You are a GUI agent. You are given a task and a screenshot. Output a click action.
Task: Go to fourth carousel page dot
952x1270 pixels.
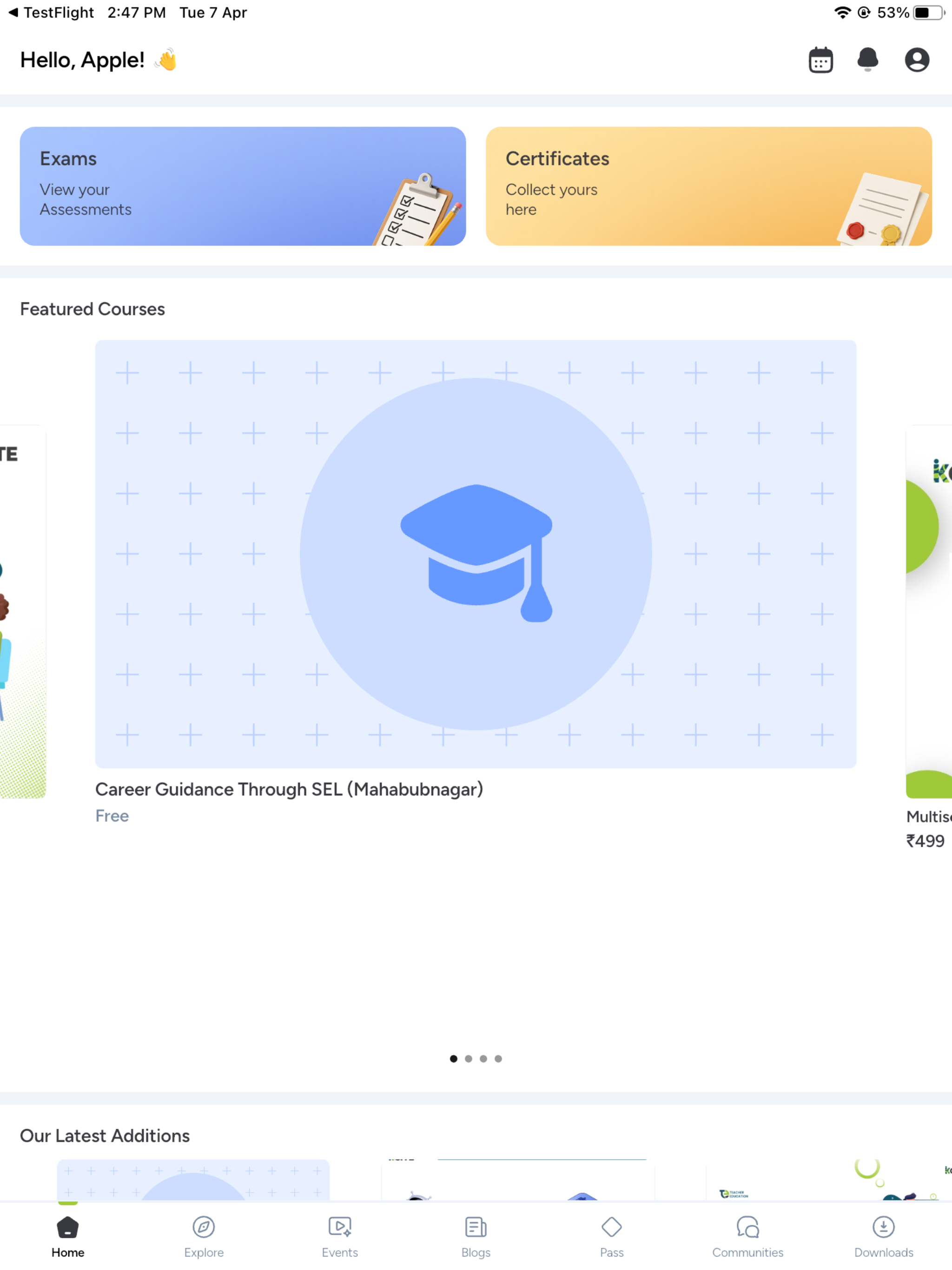498,1058
